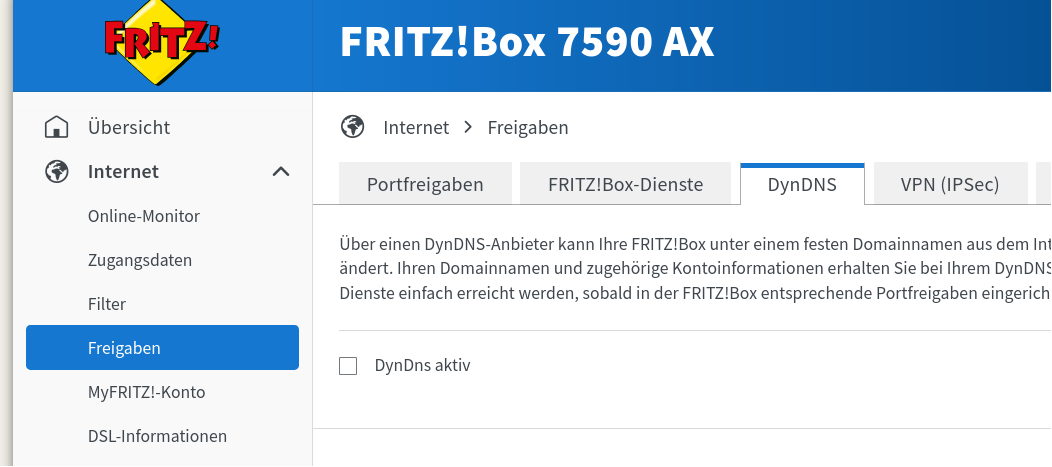1052x467 pixels.
Task: Click Internet in the breadcrumb
Action: (416, 128)
